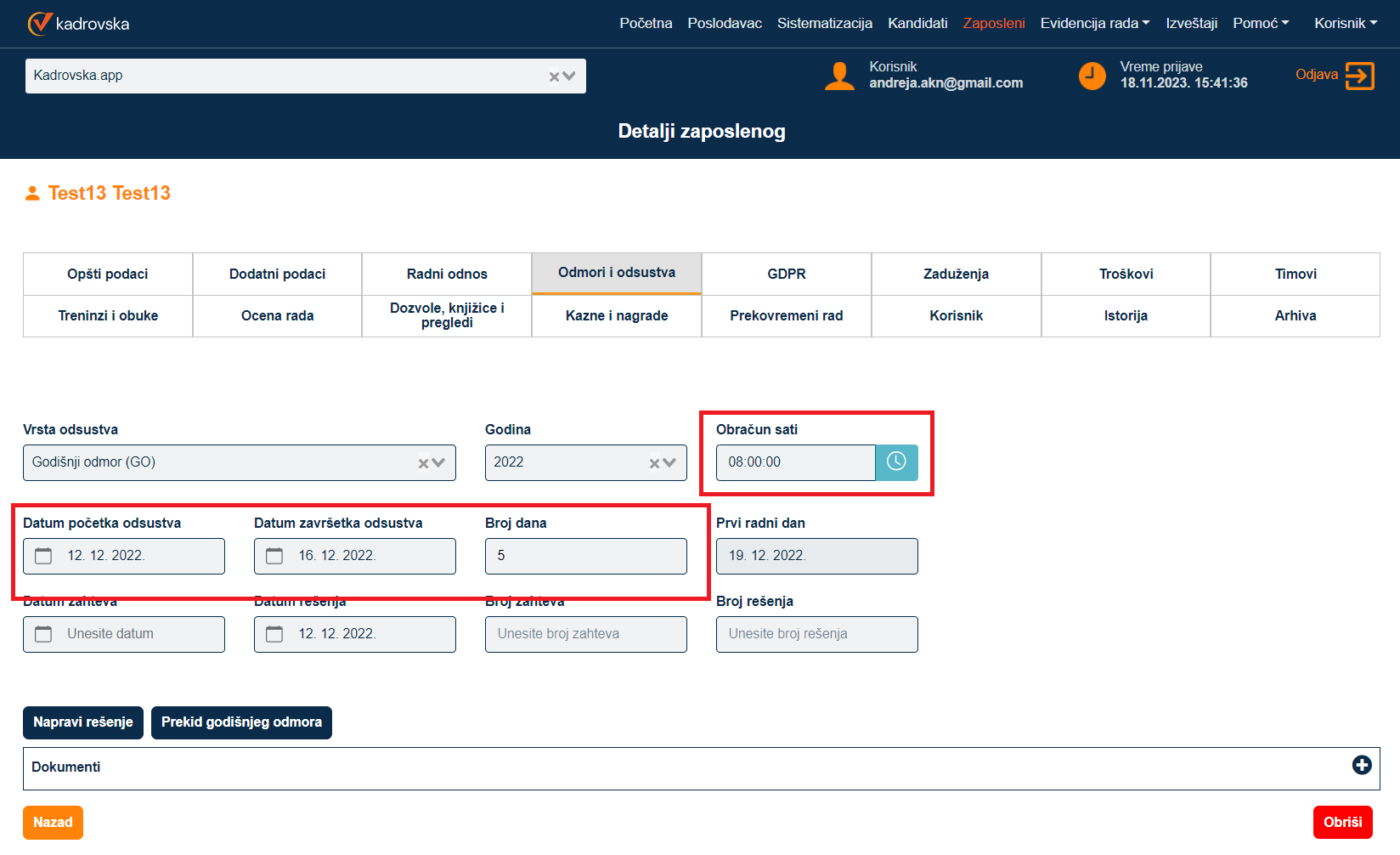Click the plus icon in Dokumenti row
The width and height of the screenshot is (1400, 855).
tap(1362, 766)
